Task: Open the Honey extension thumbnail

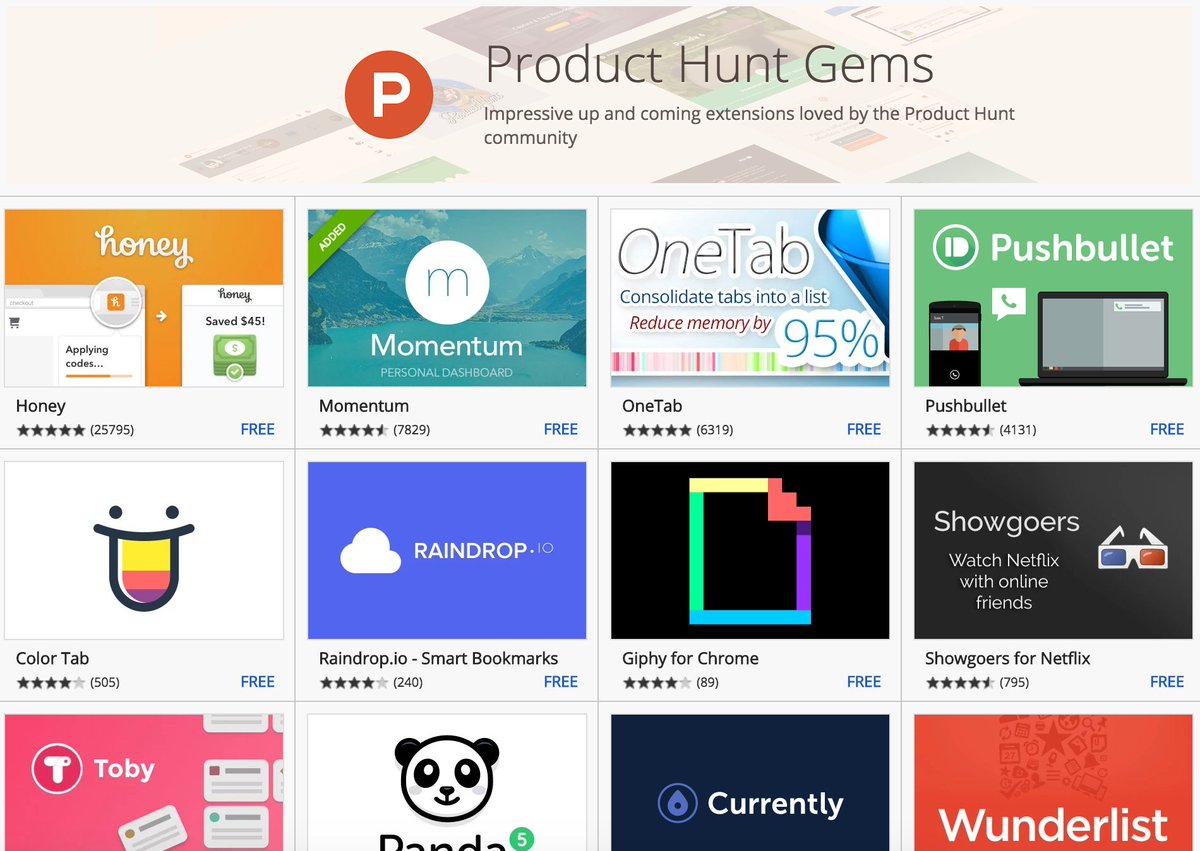Action: coord(144,298)
